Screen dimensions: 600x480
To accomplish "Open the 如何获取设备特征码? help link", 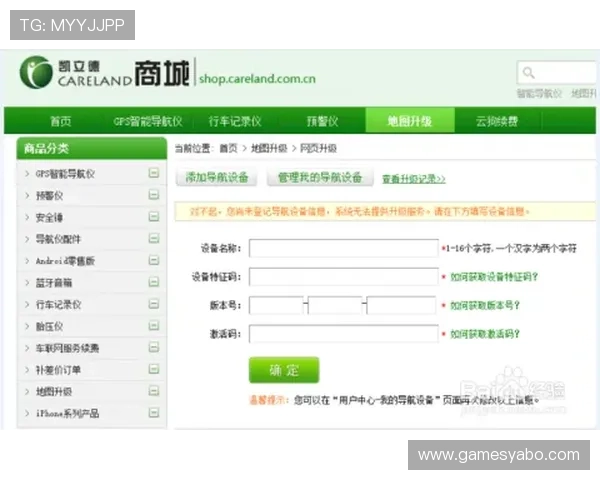I will pos(494,277).
